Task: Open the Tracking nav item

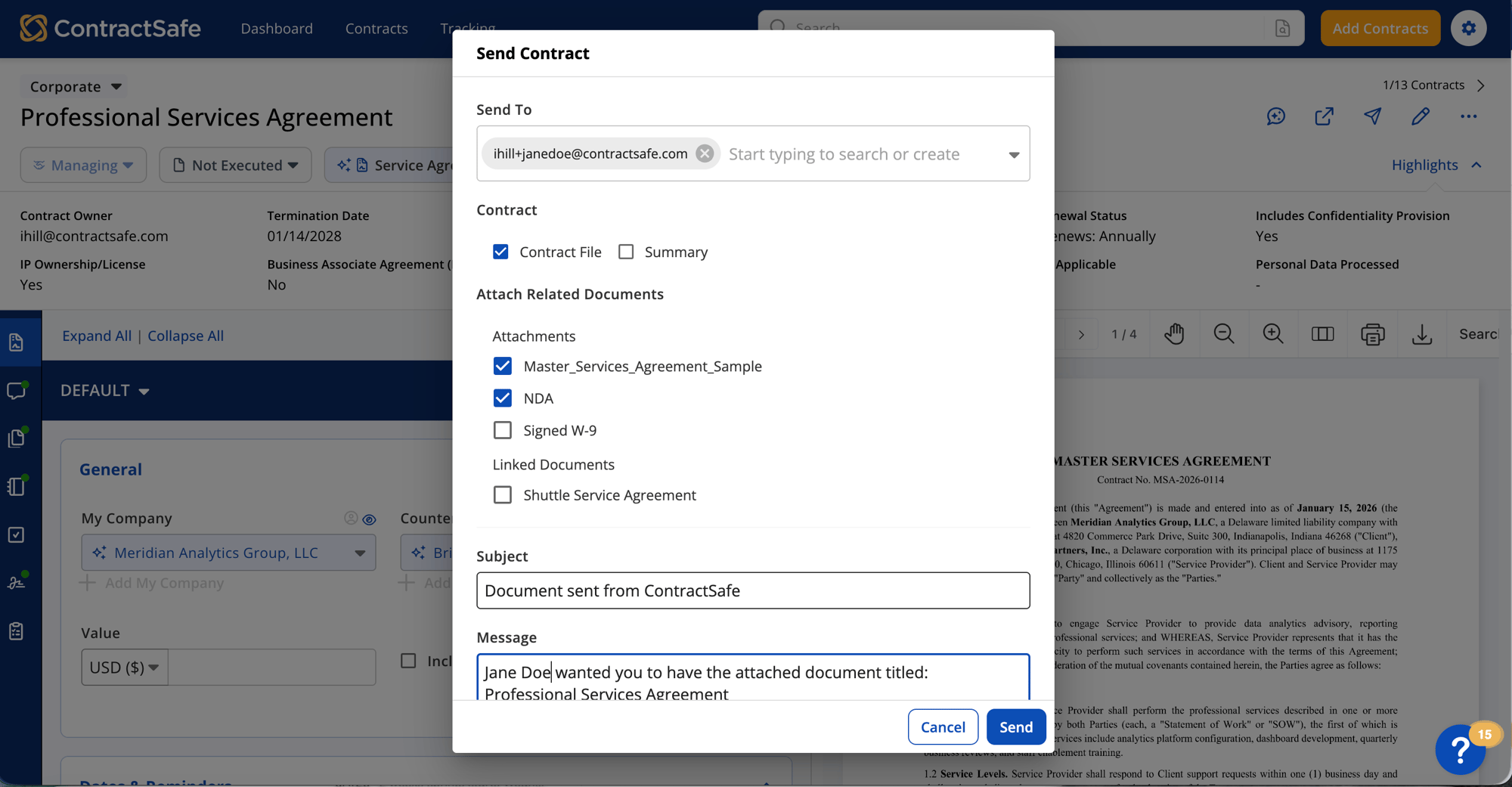Action: [468, 28]
